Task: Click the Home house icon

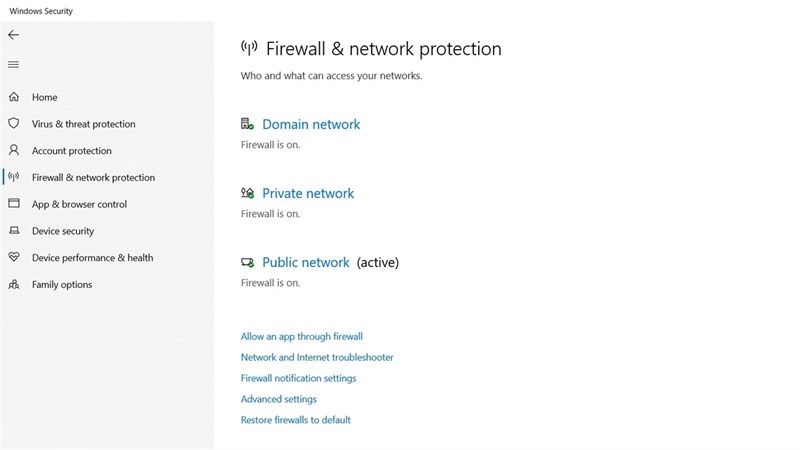Action: click(x=14, y=97)
